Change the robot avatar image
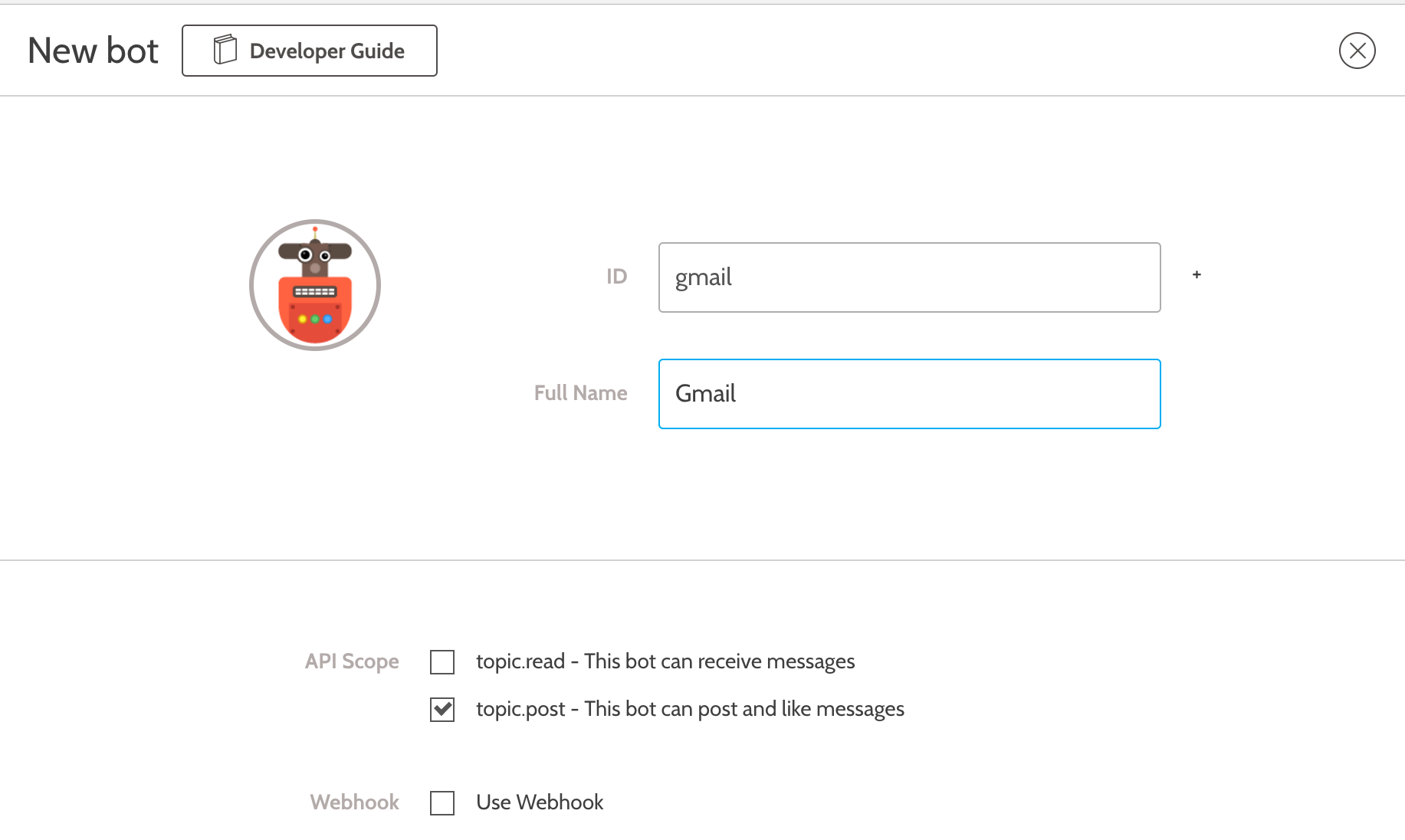This screenshot has width=1405, height=840. tap(315, 285)
